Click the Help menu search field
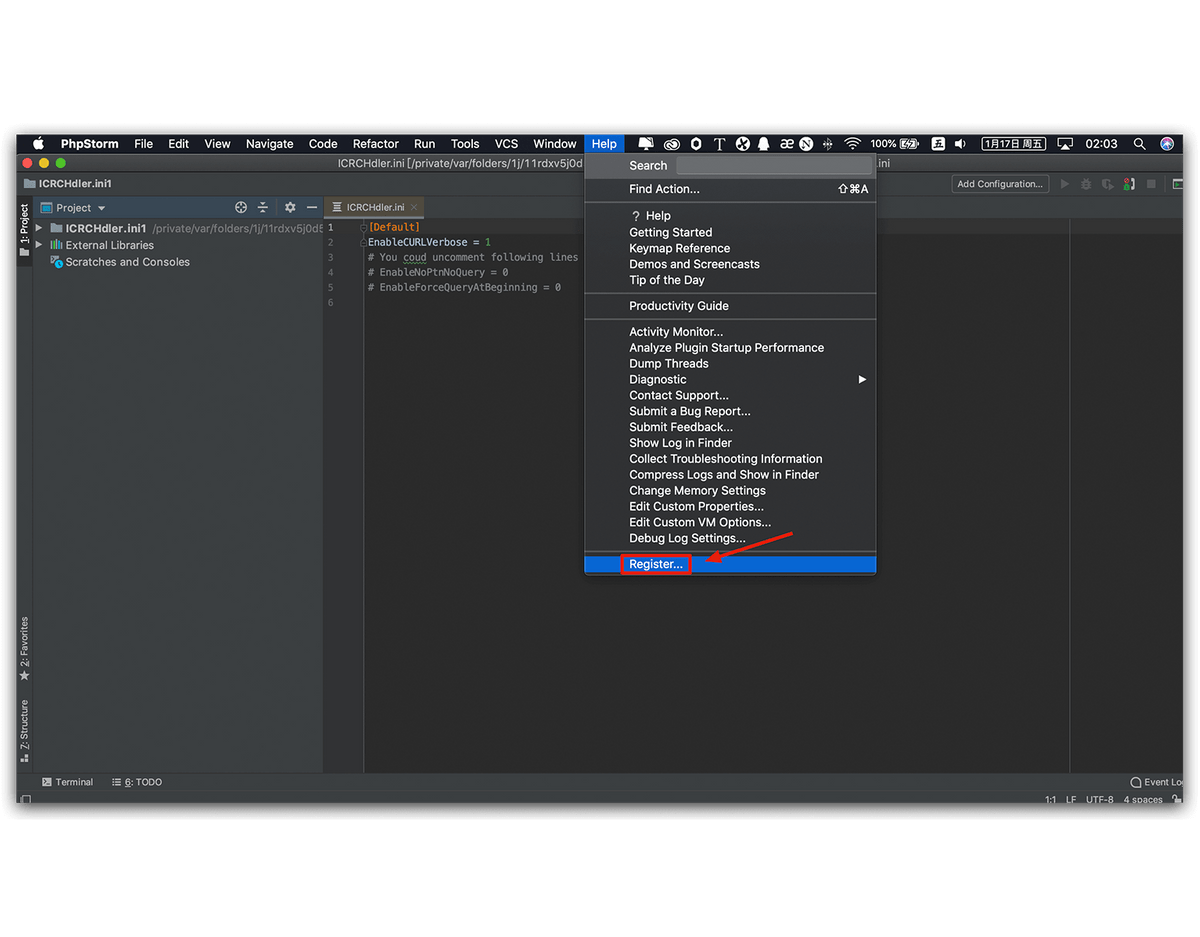The image size is (1200, 937). [774, 166]
